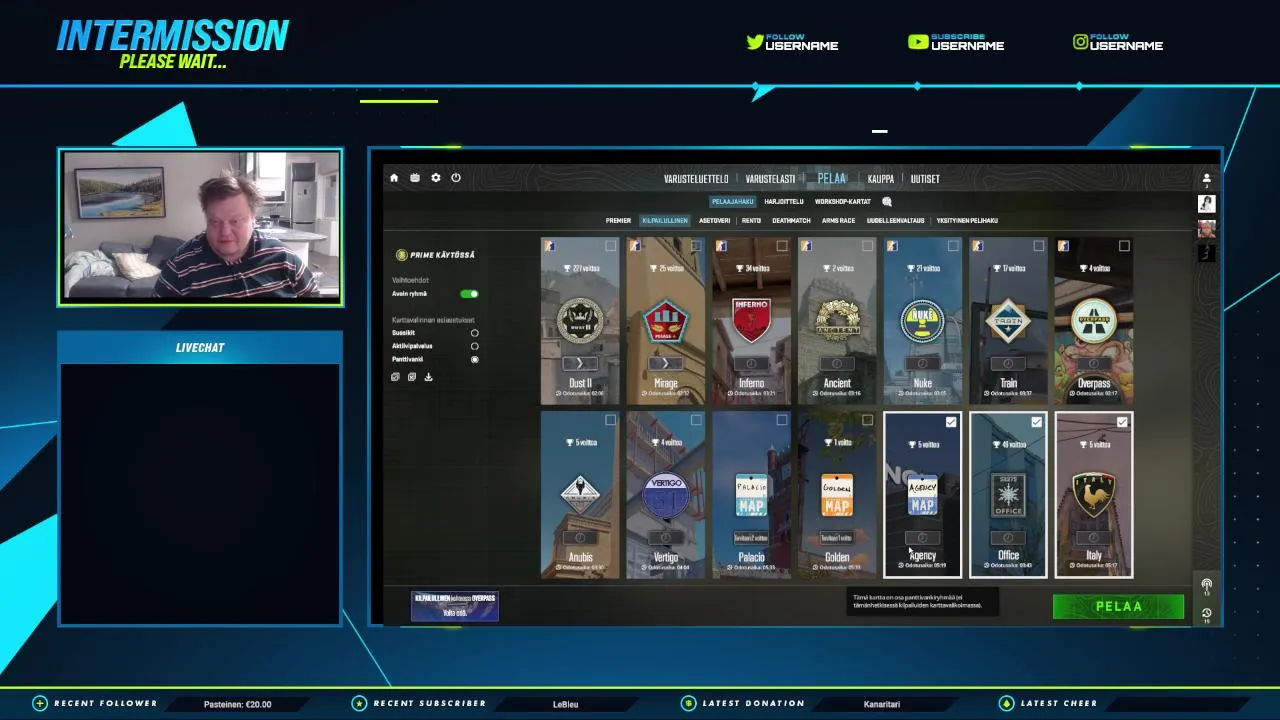Screen dimensions: 1280x720
Task: Check the Anubis map checkbox
Action: [611, 420]
